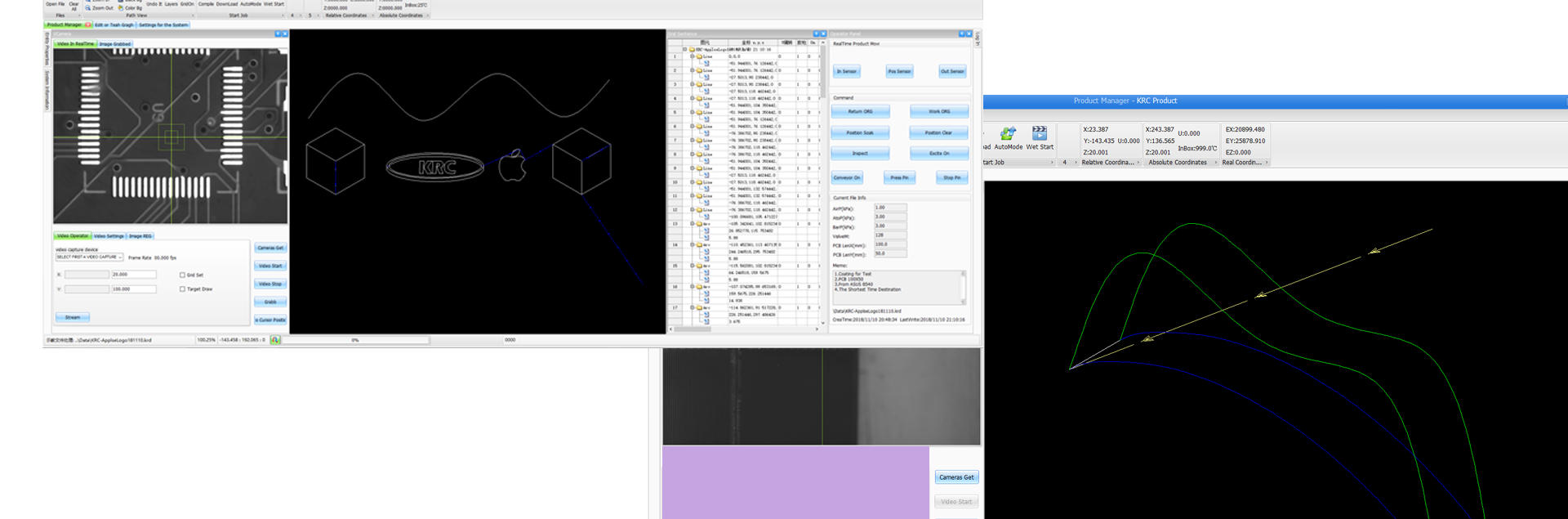Close the Product Manager tab with red X

point(88,25)
